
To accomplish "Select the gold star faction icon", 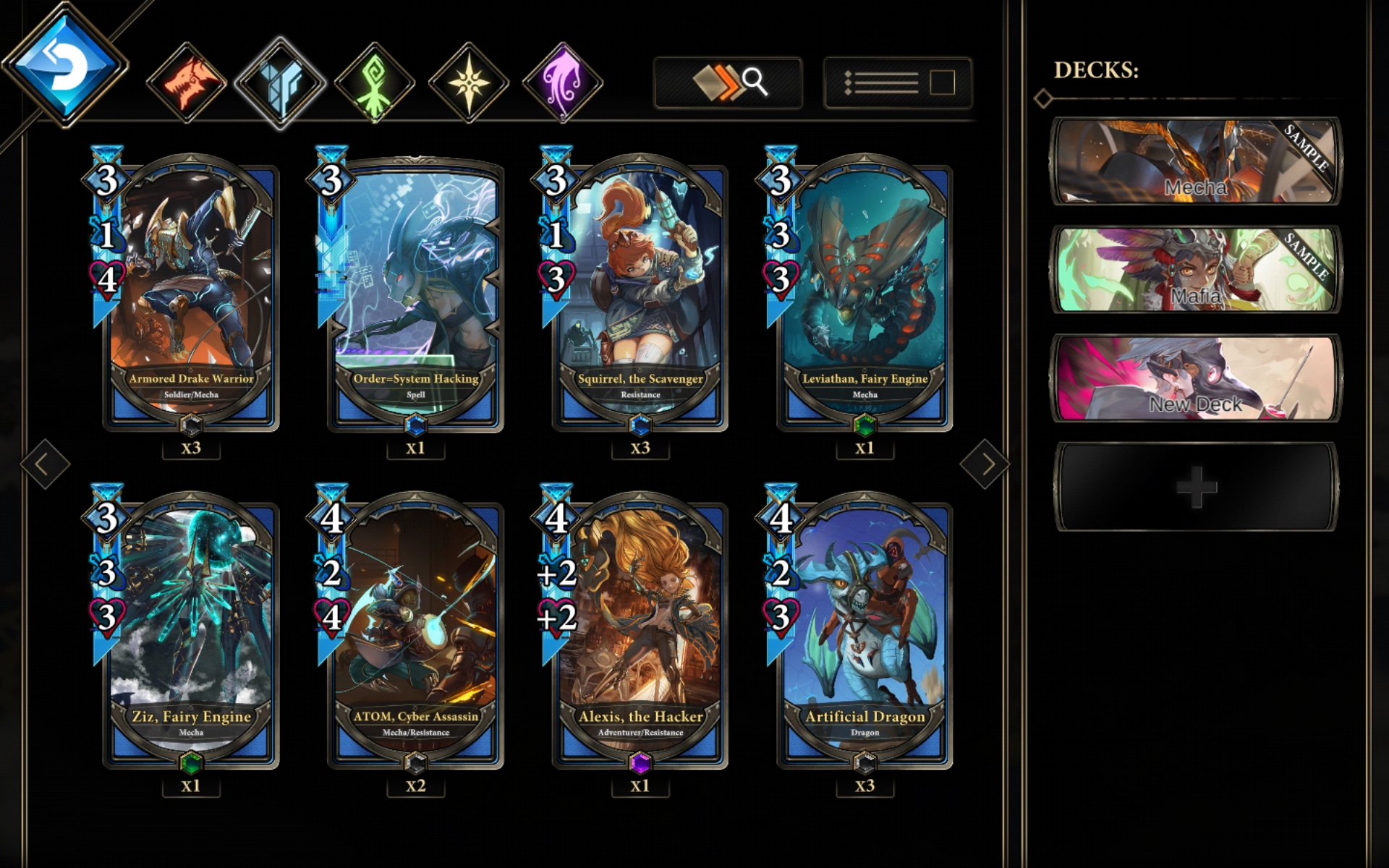I will point(469,82).
